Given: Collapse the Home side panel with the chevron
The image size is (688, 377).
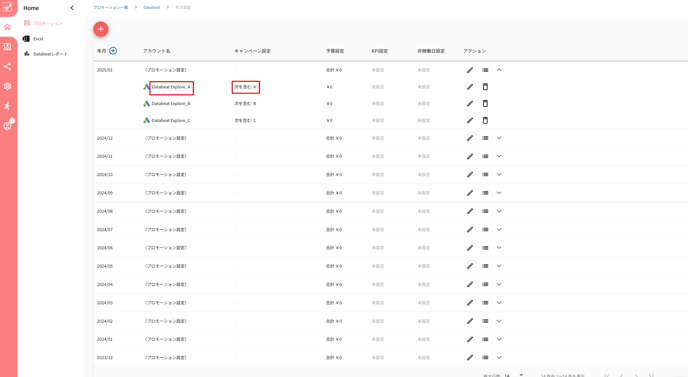Looking at the screenshot, I should tap(72, 8).
